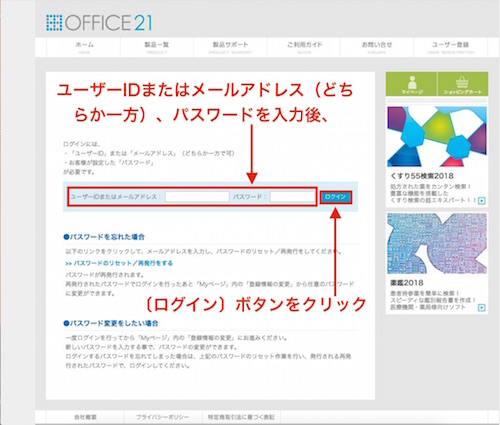
Task: Focus the ユーザーIDまたはメールアドレス field
Action: [x=197, y=197]
